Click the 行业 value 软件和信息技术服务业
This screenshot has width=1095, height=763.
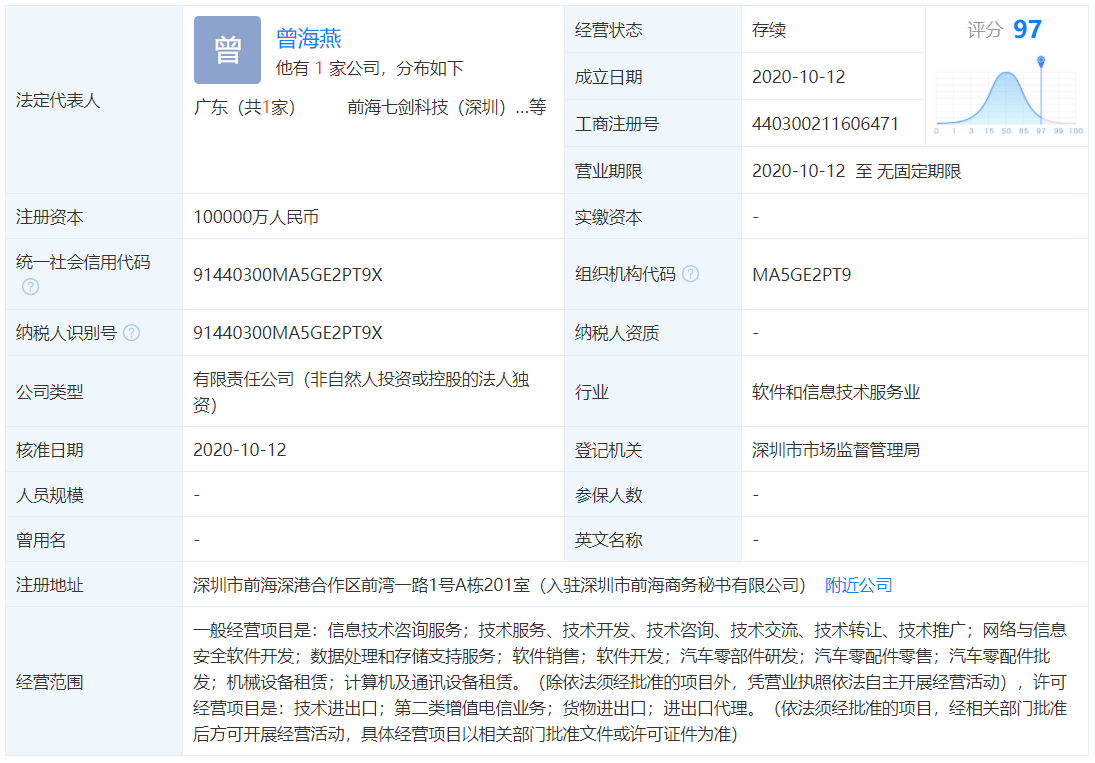[x=835, y=392]
